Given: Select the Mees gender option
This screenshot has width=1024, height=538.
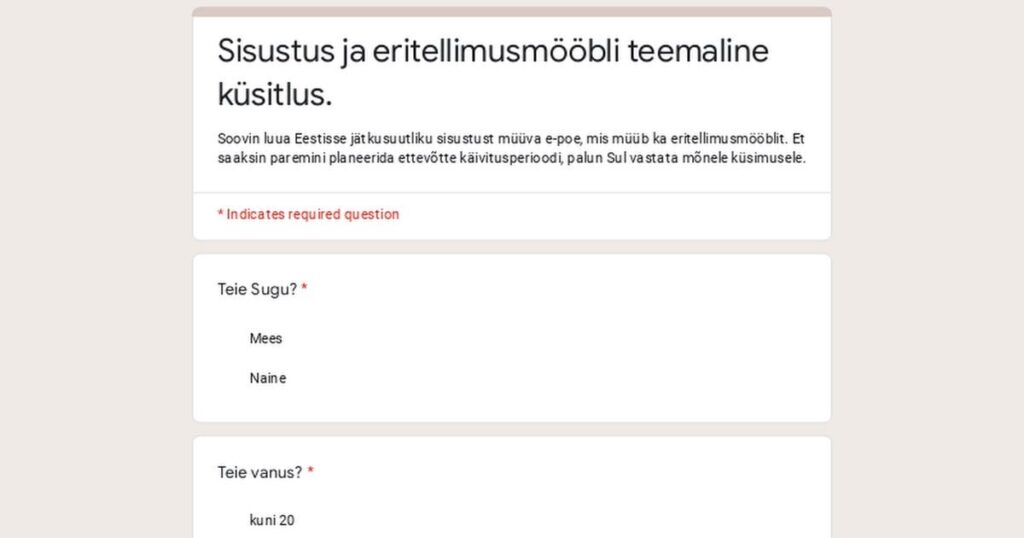Looking at the screenshot, I should [265, 338].
